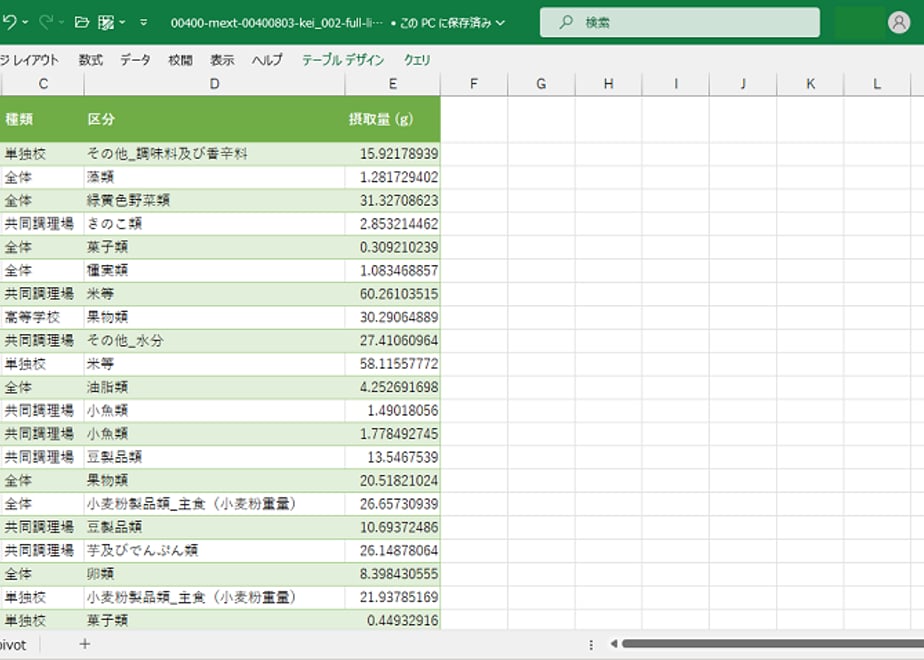Click the 摂取量 (g) header cell

pos(392,119)
